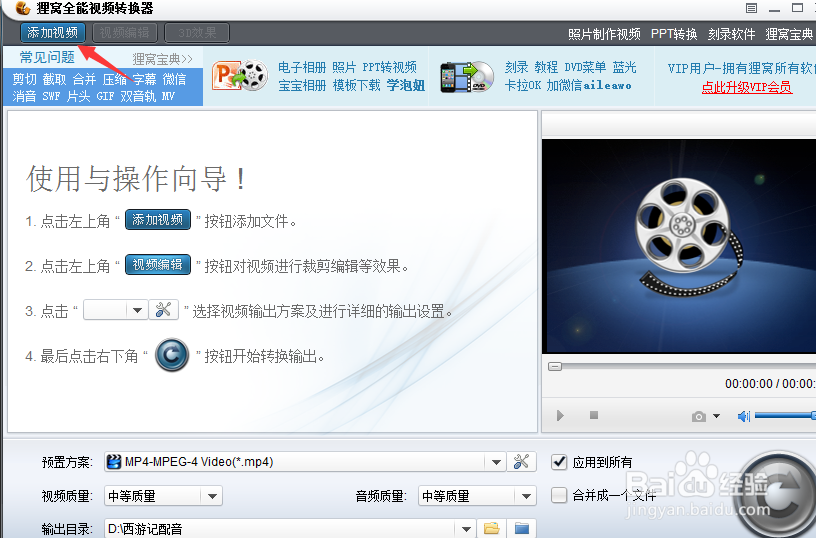Image resolution: width=816 pixels, height=538 pixels.
Task: Open the 音频质量 dropdown
Action: point(477,496)
